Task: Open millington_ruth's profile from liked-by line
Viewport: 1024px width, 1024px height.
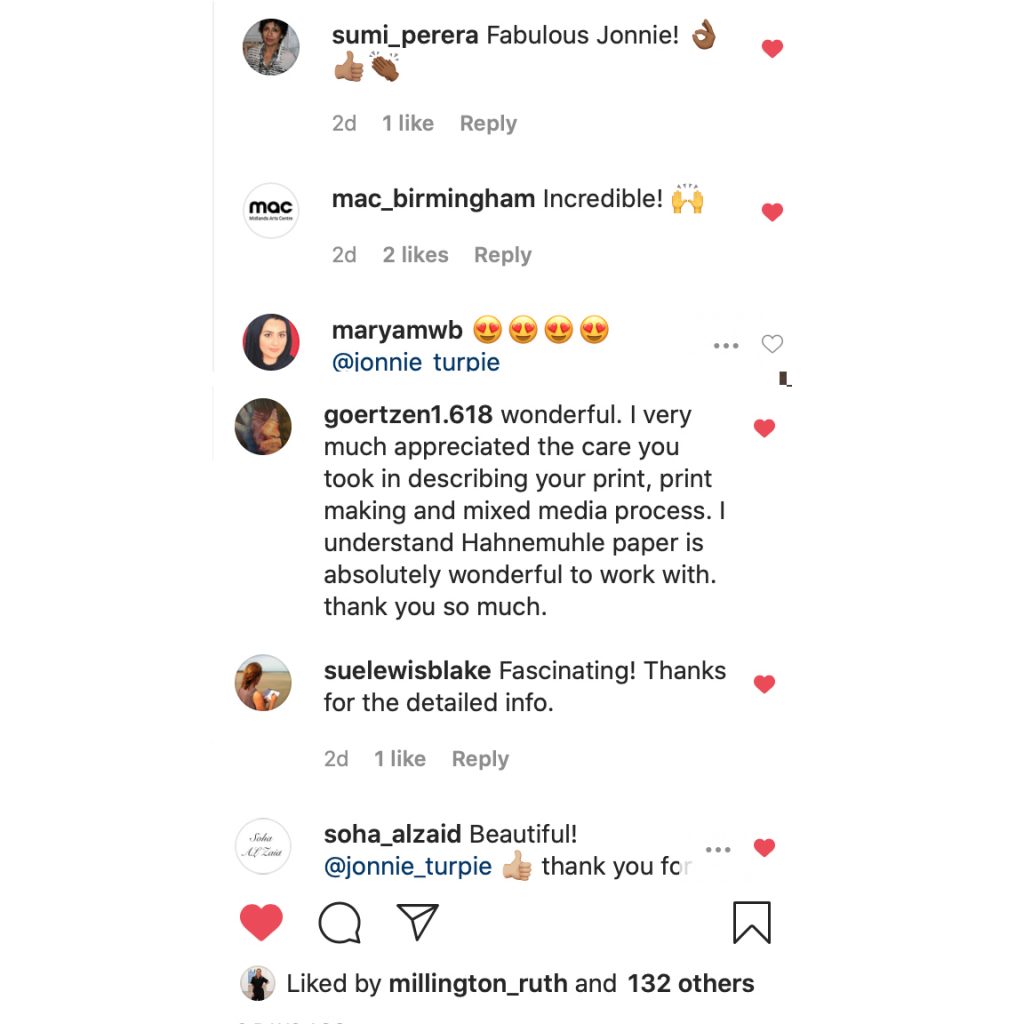Action: click(478, 984)
